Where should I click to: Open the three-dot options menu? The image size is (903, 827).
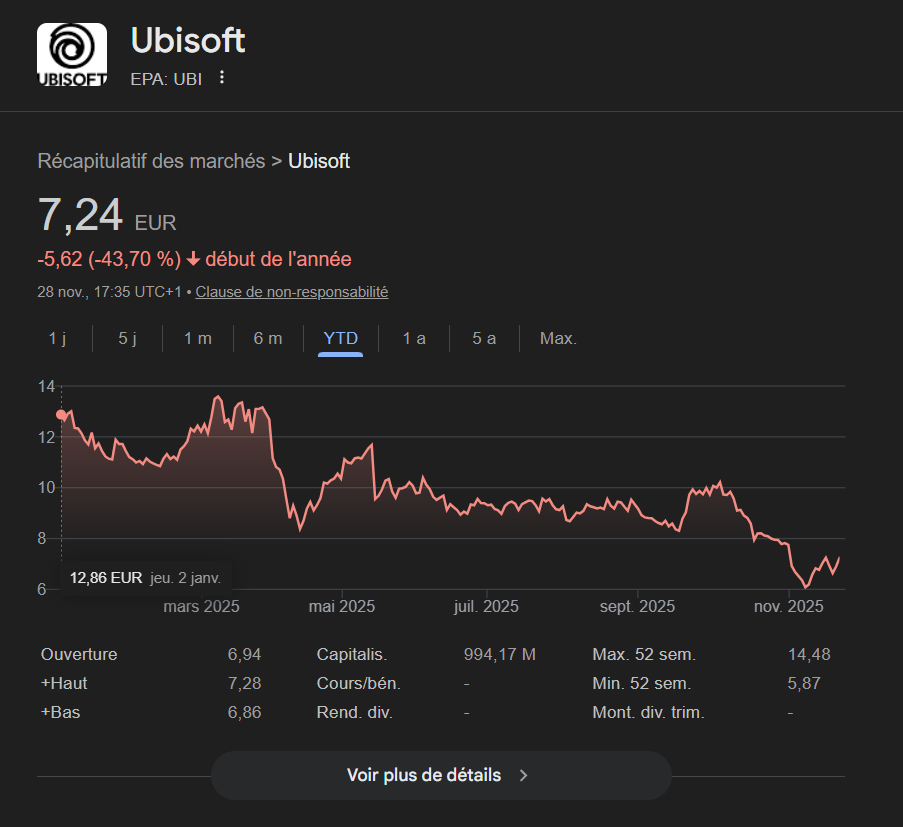coord(222,78)
